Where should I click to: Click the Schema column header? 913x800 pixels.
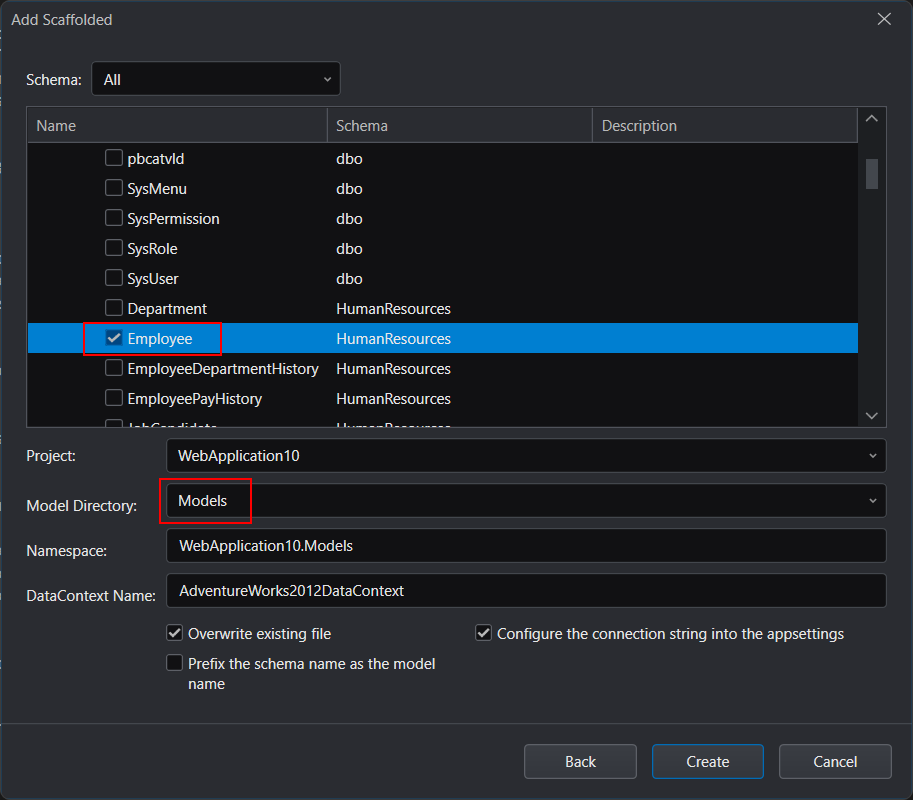coord(459,126)
